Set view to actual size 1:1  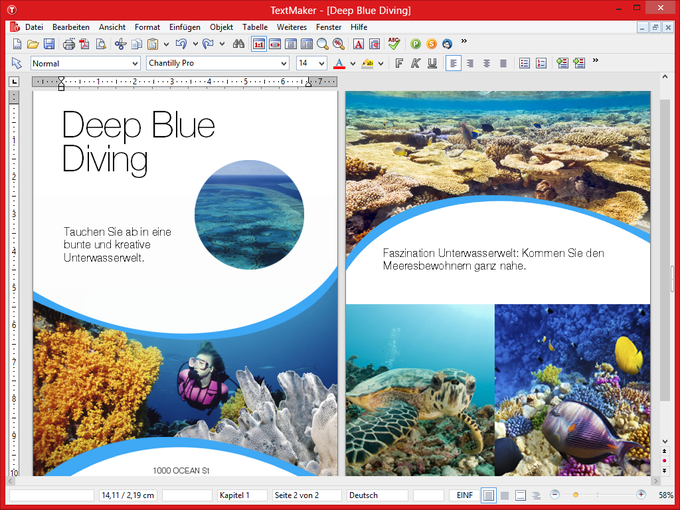tap(259, 44)
